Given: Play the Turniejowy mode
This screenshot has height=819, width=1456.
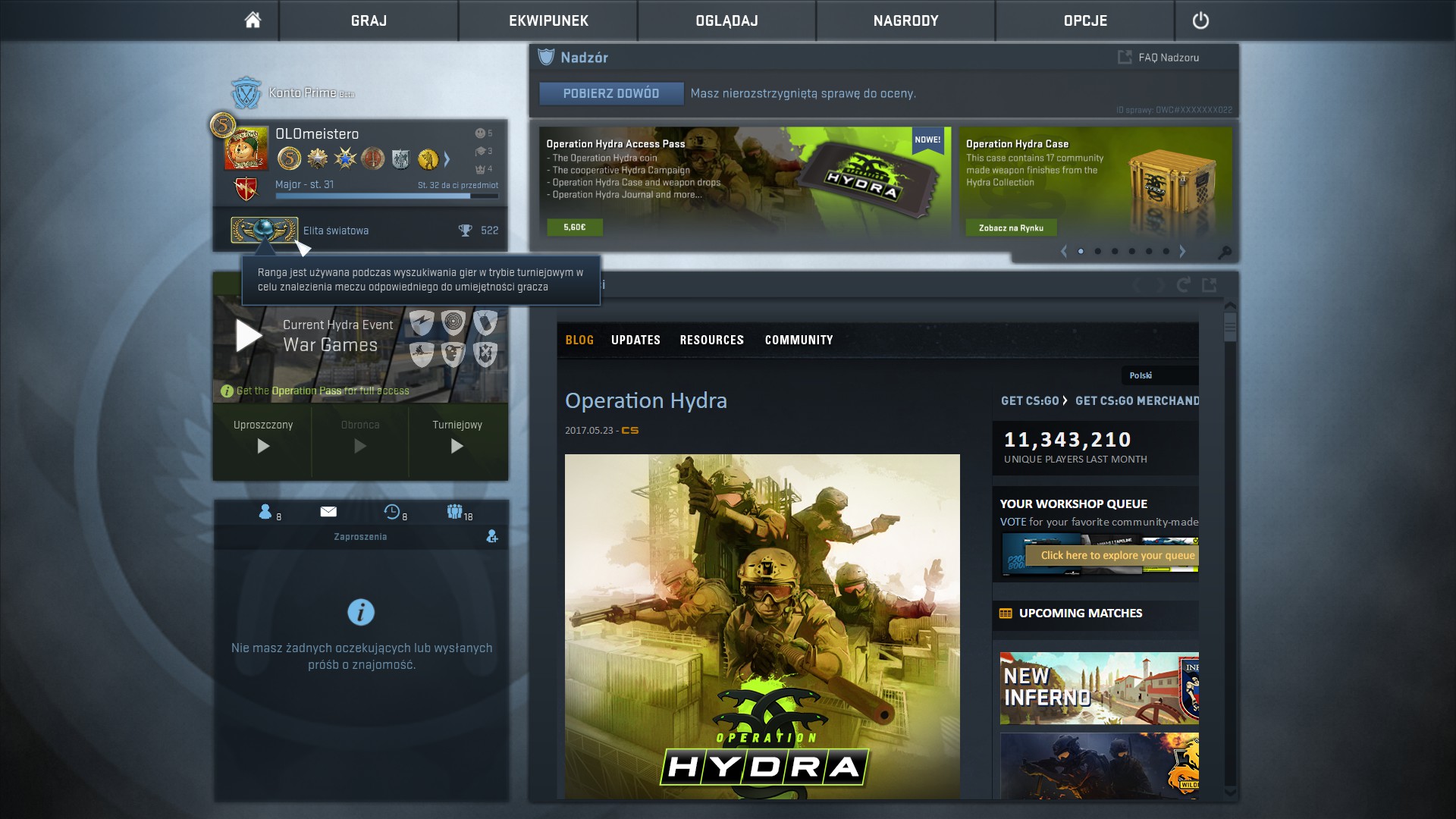Looking at the screenshot, I should coord(457,446).
